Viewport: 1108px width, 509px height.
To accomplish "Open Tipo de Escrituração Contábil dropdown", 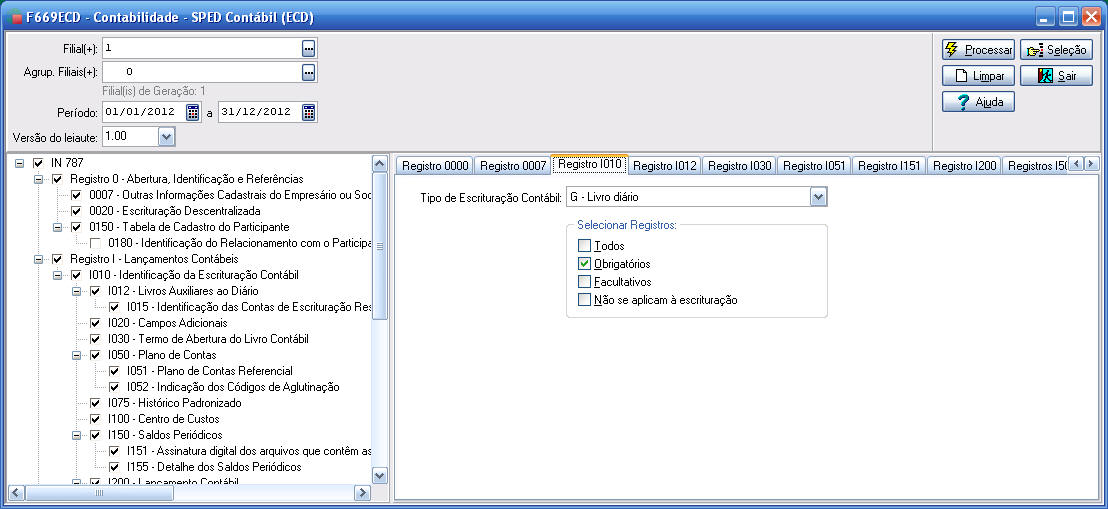I will click(x=818, y=197).
